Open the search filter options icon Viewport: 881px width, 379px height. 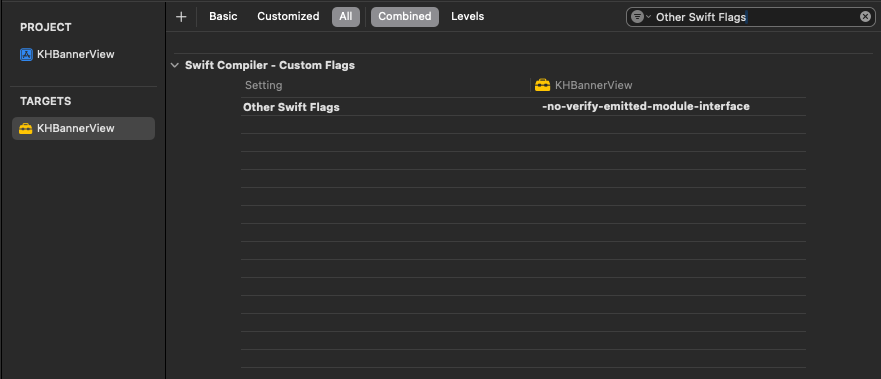(640, 17)
